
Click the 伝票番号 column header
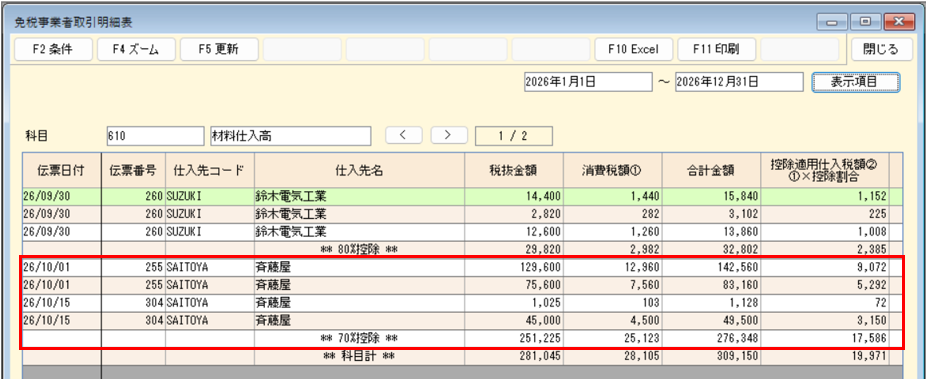tap(133, 170)
